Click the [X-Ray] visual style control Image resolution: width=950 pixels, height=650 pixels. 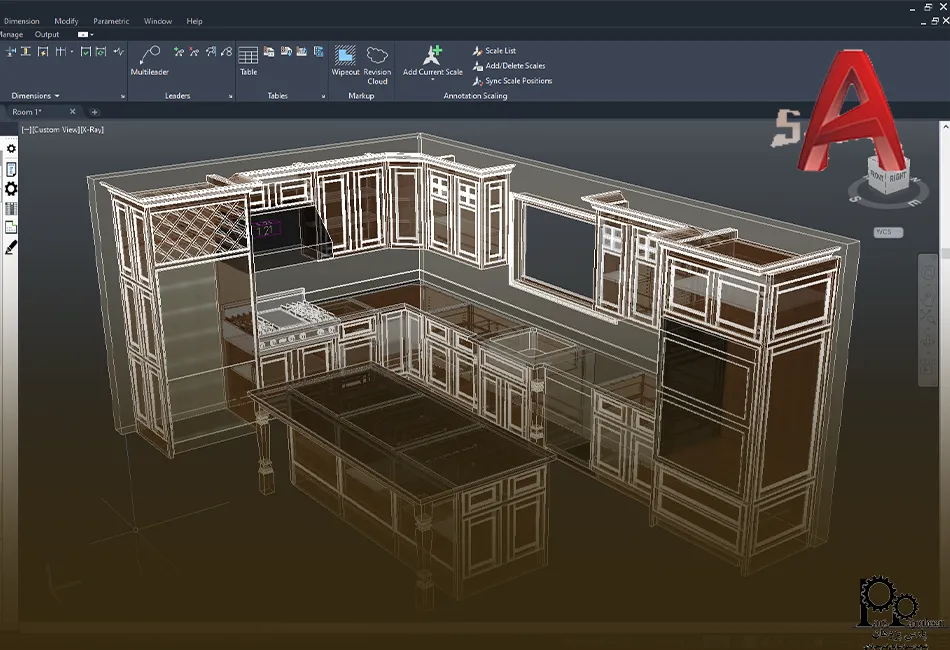(92, 130)
